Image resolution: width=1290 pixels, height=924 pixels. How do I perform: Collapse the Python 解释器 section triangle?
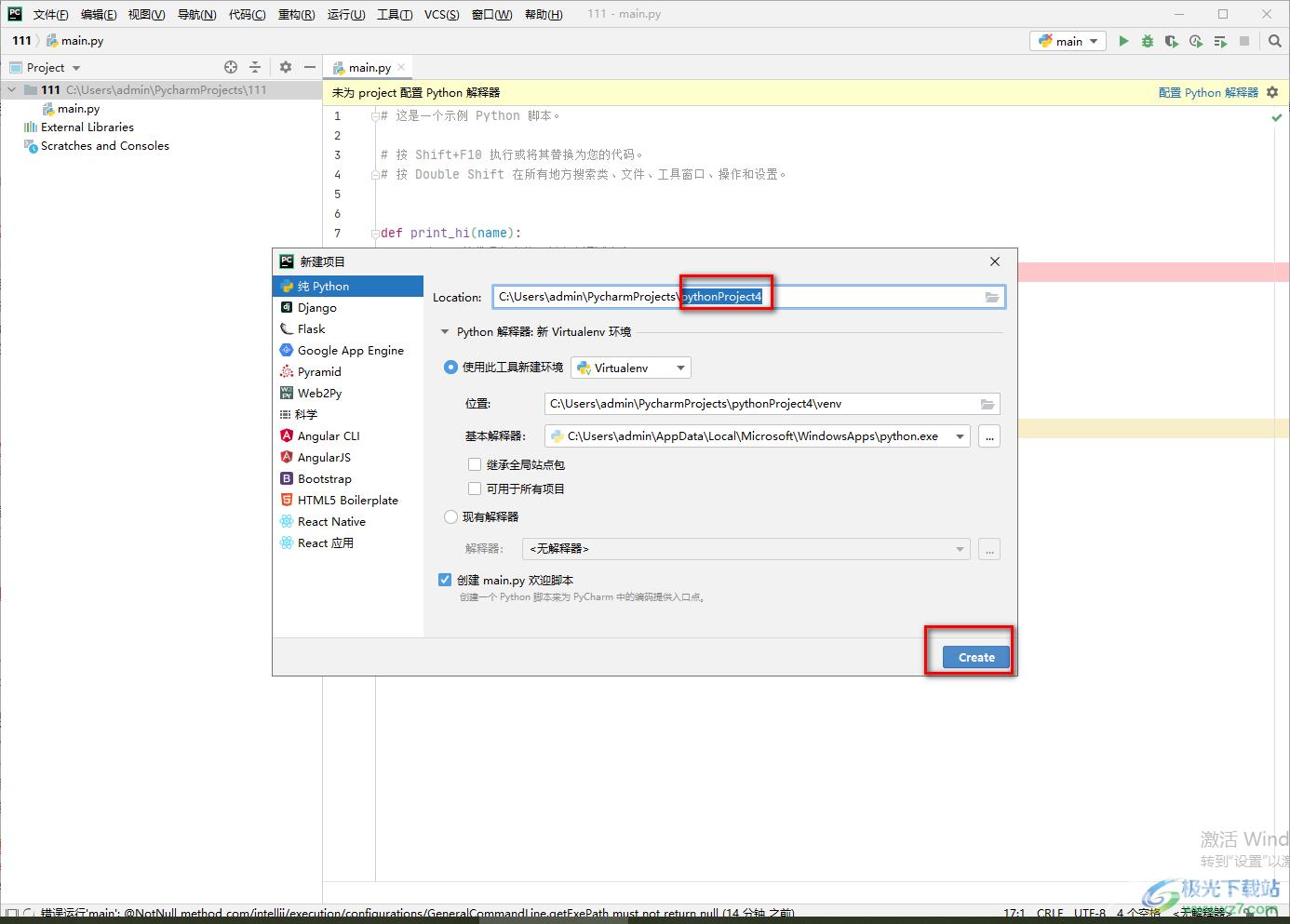[x=445, y=331]
